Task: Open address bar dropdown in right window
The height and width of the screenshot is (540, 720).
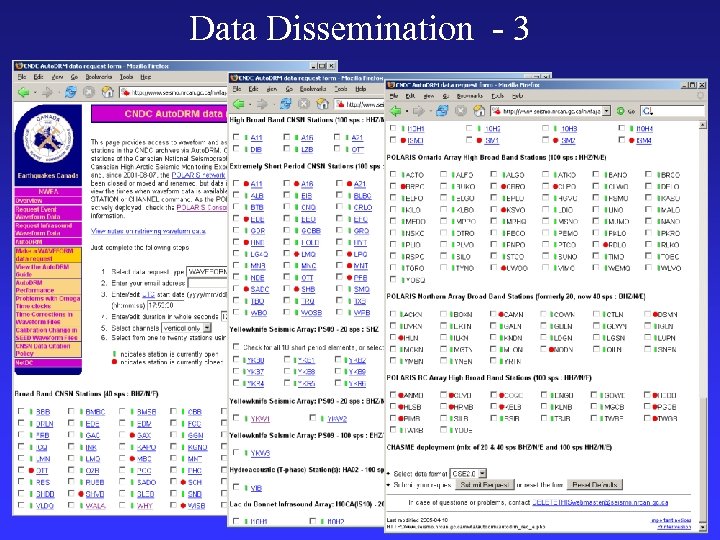Action: click(607, 111)
